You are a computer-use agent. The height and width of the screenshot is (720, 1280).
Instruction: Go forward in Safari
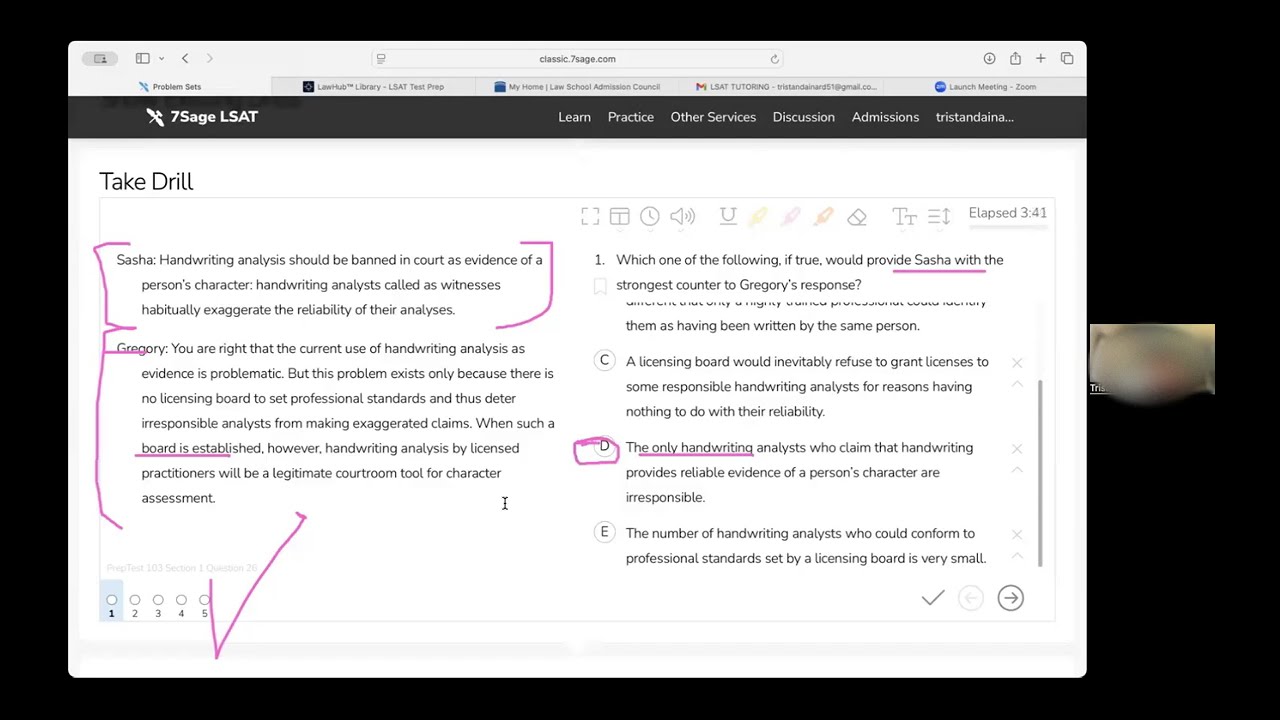209,59
